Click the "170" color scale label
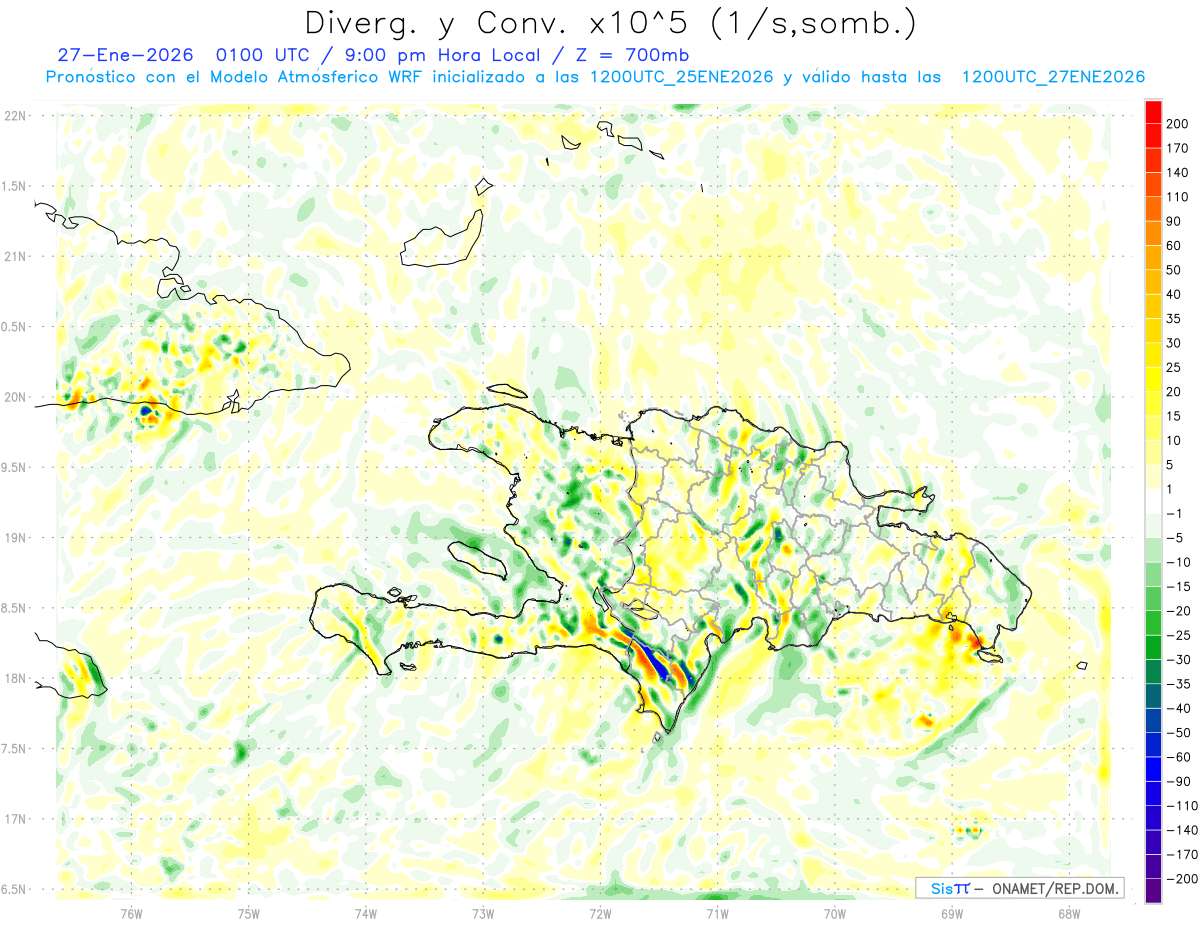 pos(1177,148)
